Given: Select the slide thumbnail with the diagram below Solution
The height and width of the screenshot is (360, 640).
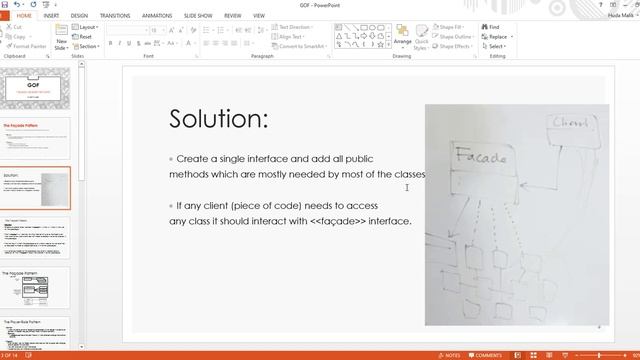Looking at the screenshot, I should (35, 287).
